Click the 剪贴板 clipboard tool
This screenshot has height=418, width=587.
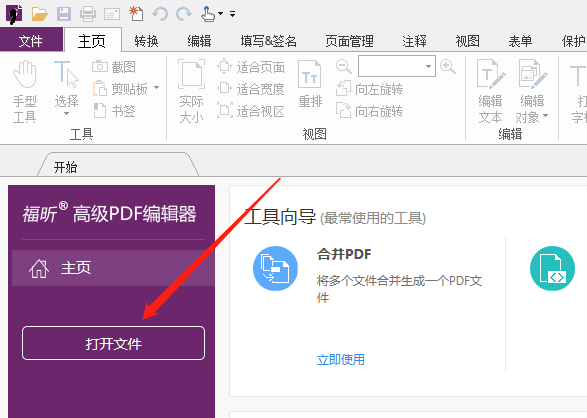point(121,89)
